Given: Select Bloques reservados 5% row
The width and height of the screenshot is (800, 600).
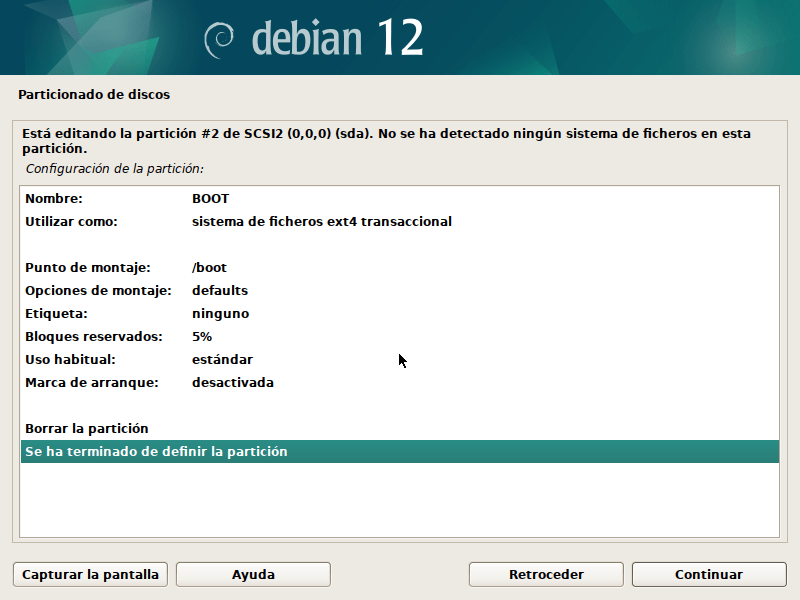Looking at the screenshot, I should click(x=400, y=336).
